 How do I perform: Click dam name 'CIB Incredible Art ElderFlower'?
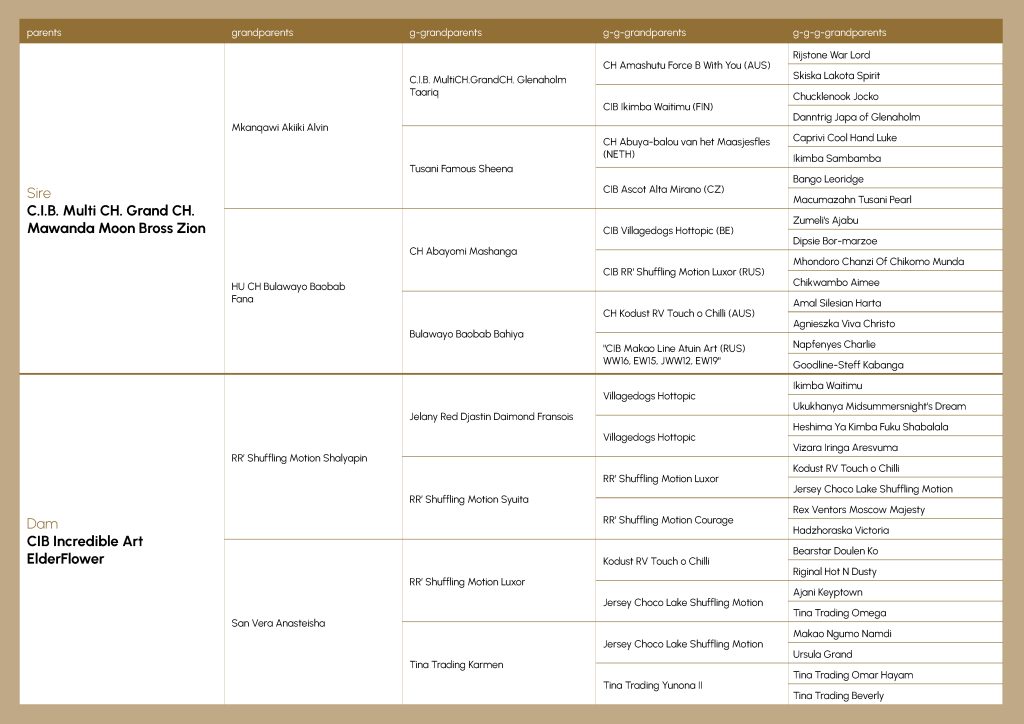click(x=85, y=550)
